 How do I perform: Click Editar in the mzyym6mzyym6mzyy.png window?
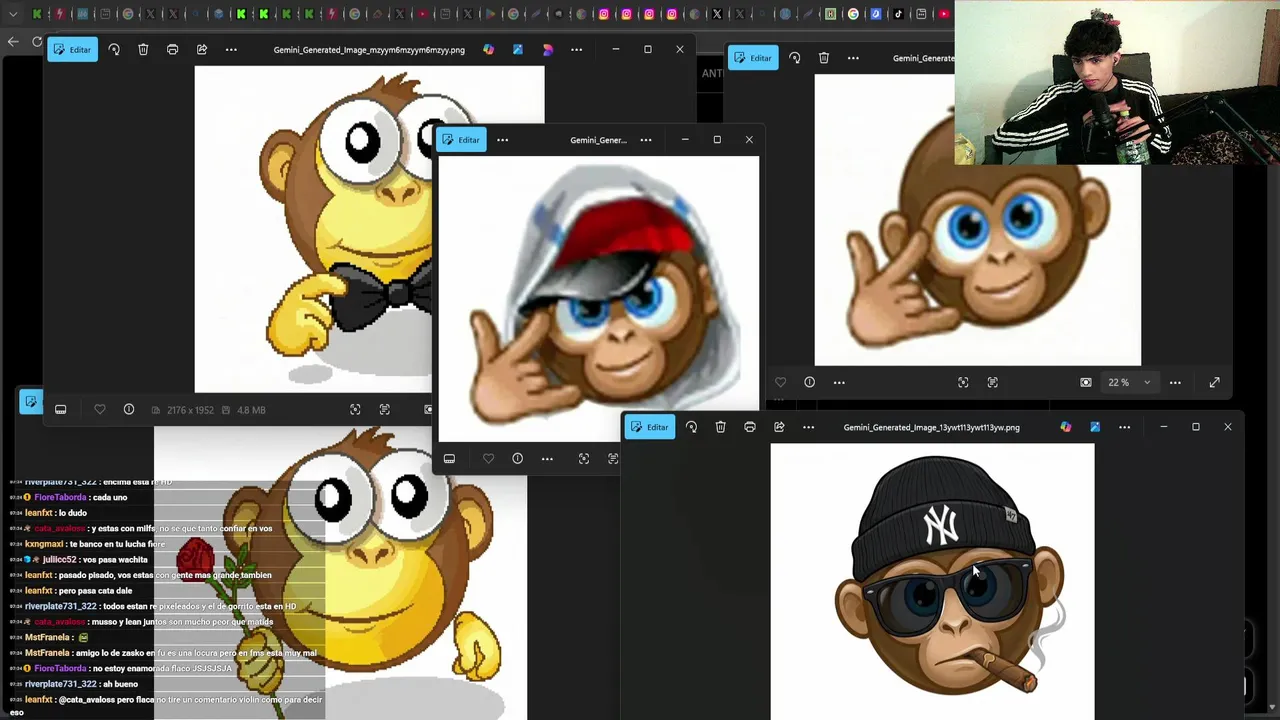coord(72,49)
